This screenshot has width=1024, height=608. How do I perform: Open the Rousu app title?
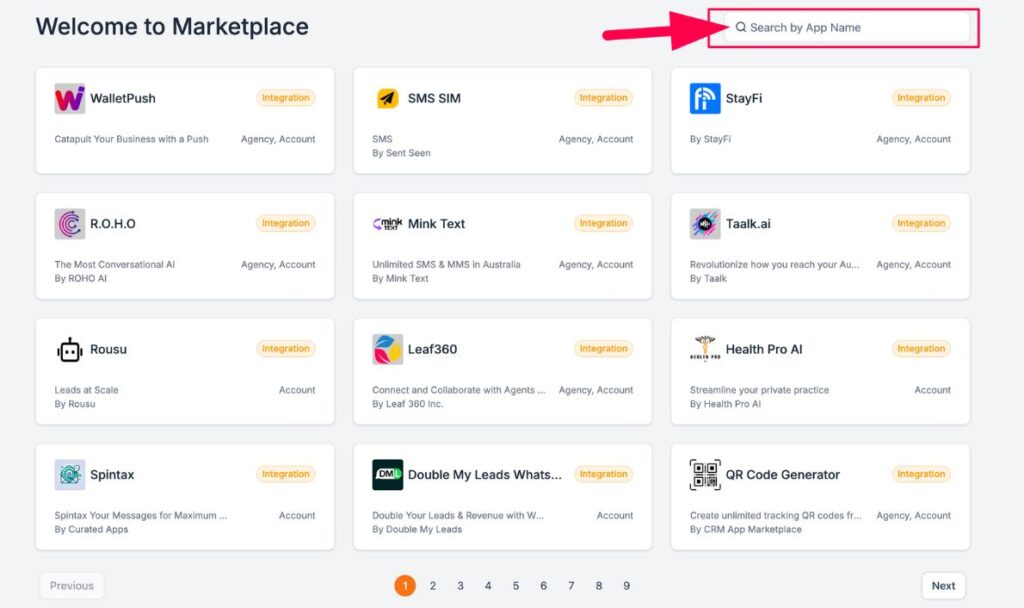point(108,349)
